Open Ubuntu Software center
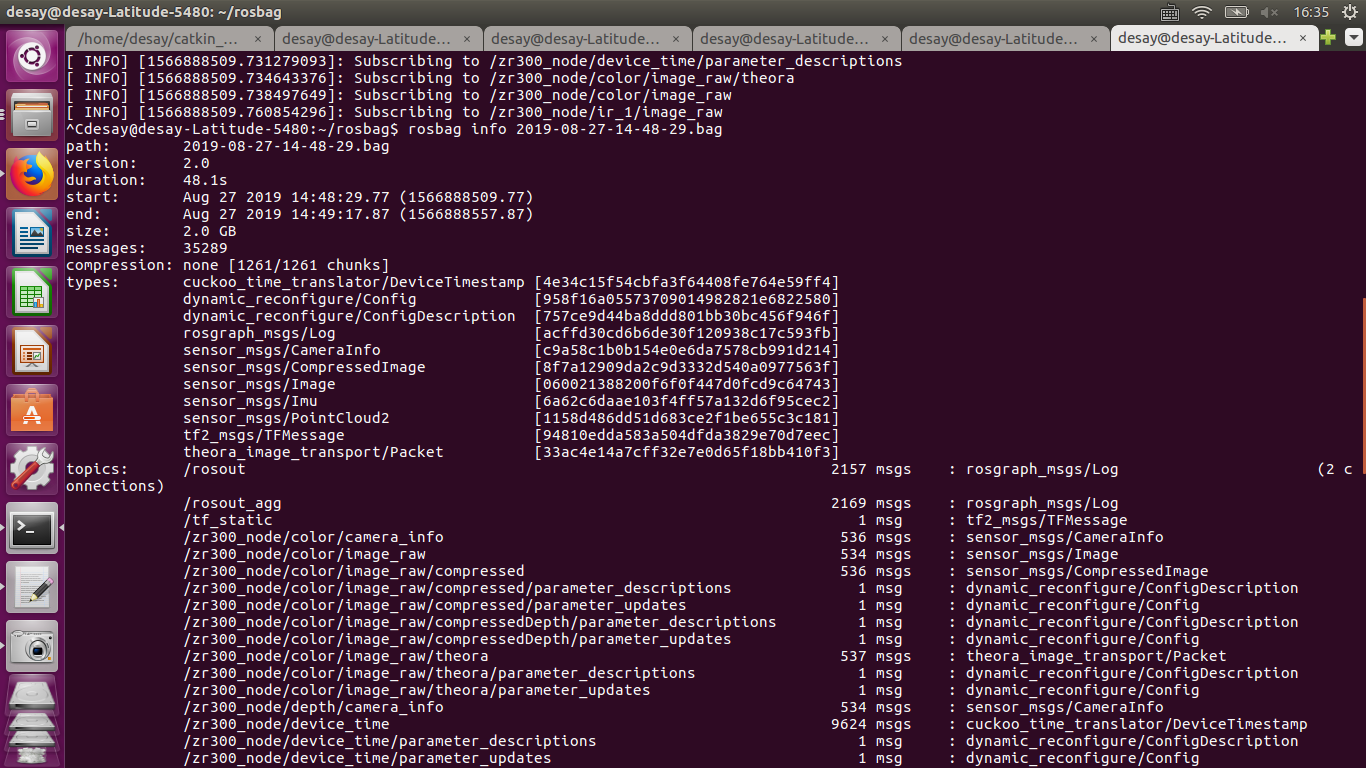 click(32, 410)
